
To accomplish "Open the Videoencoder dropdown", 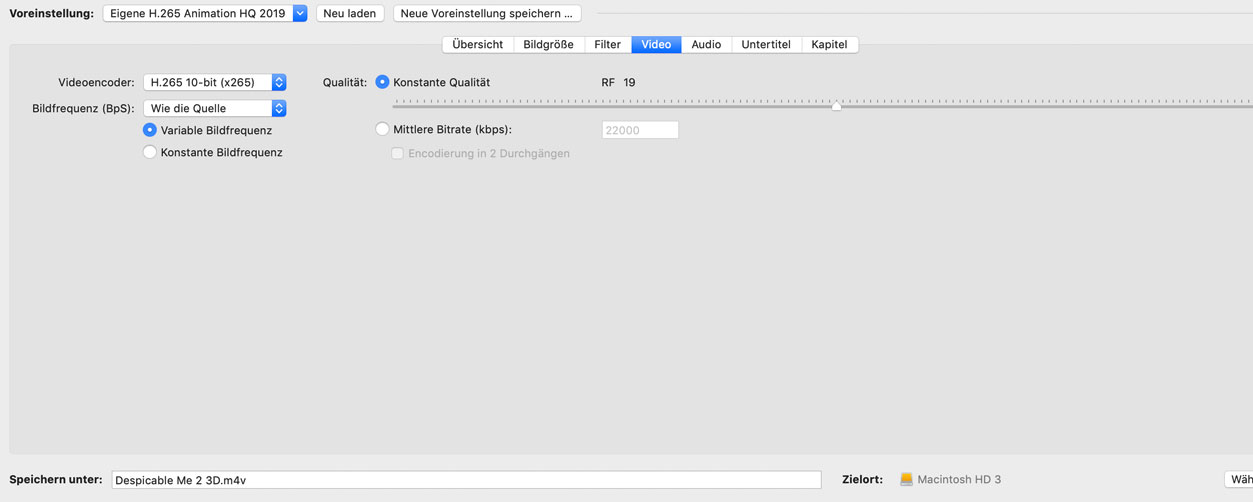I will 215,83.
